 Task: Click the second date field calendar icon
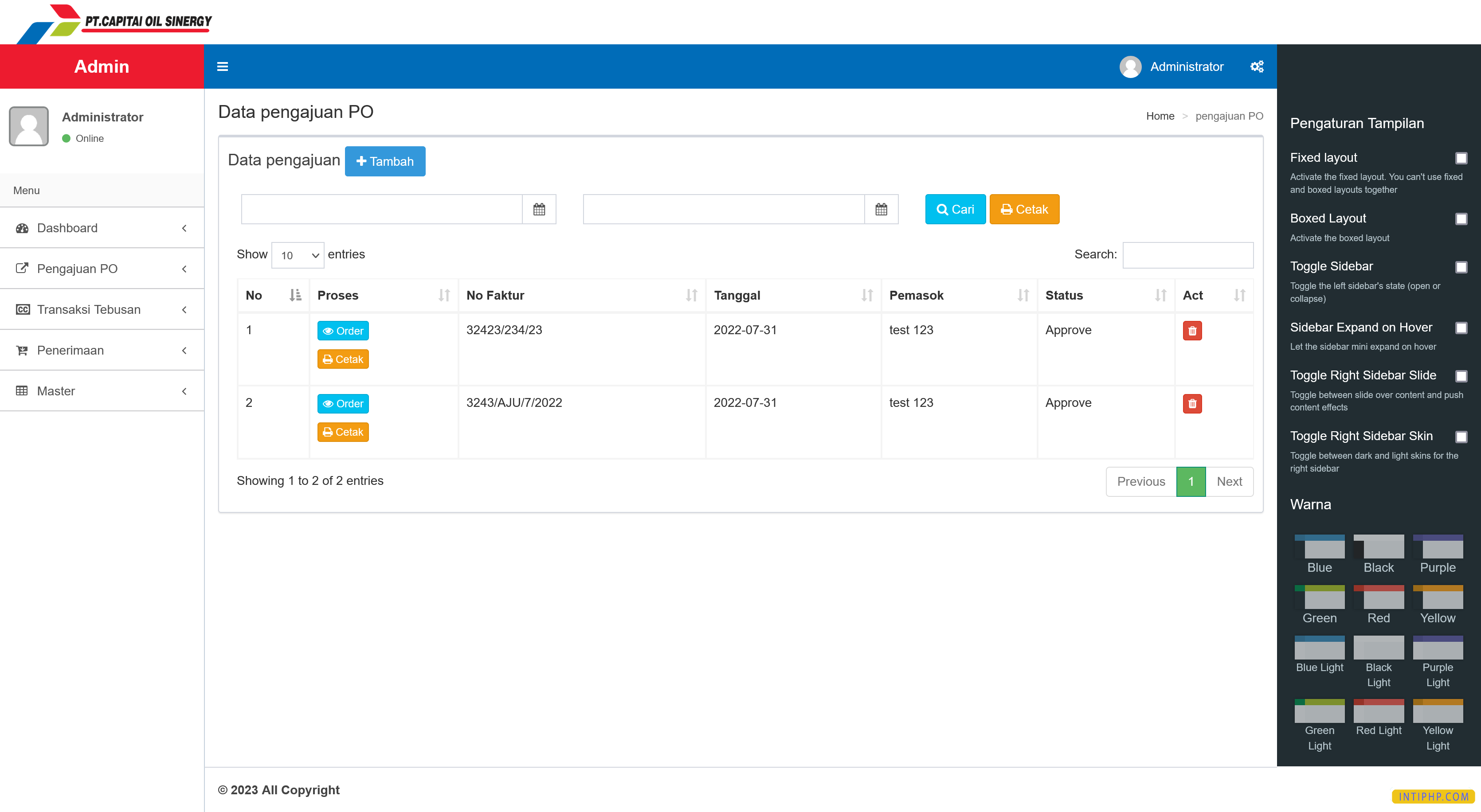pyautogui.click(x=881, y=209)
